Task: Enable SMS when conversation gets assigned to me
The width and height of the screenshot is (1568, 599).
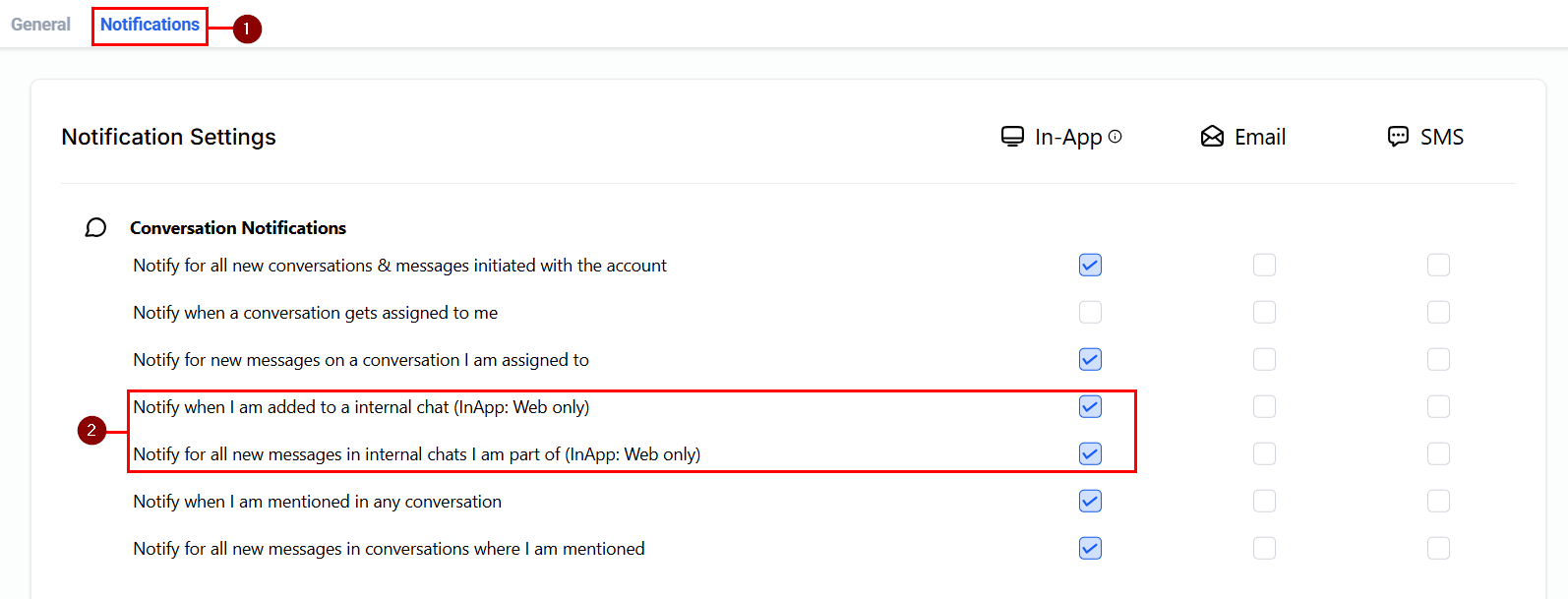Action: pos(1438,313)
